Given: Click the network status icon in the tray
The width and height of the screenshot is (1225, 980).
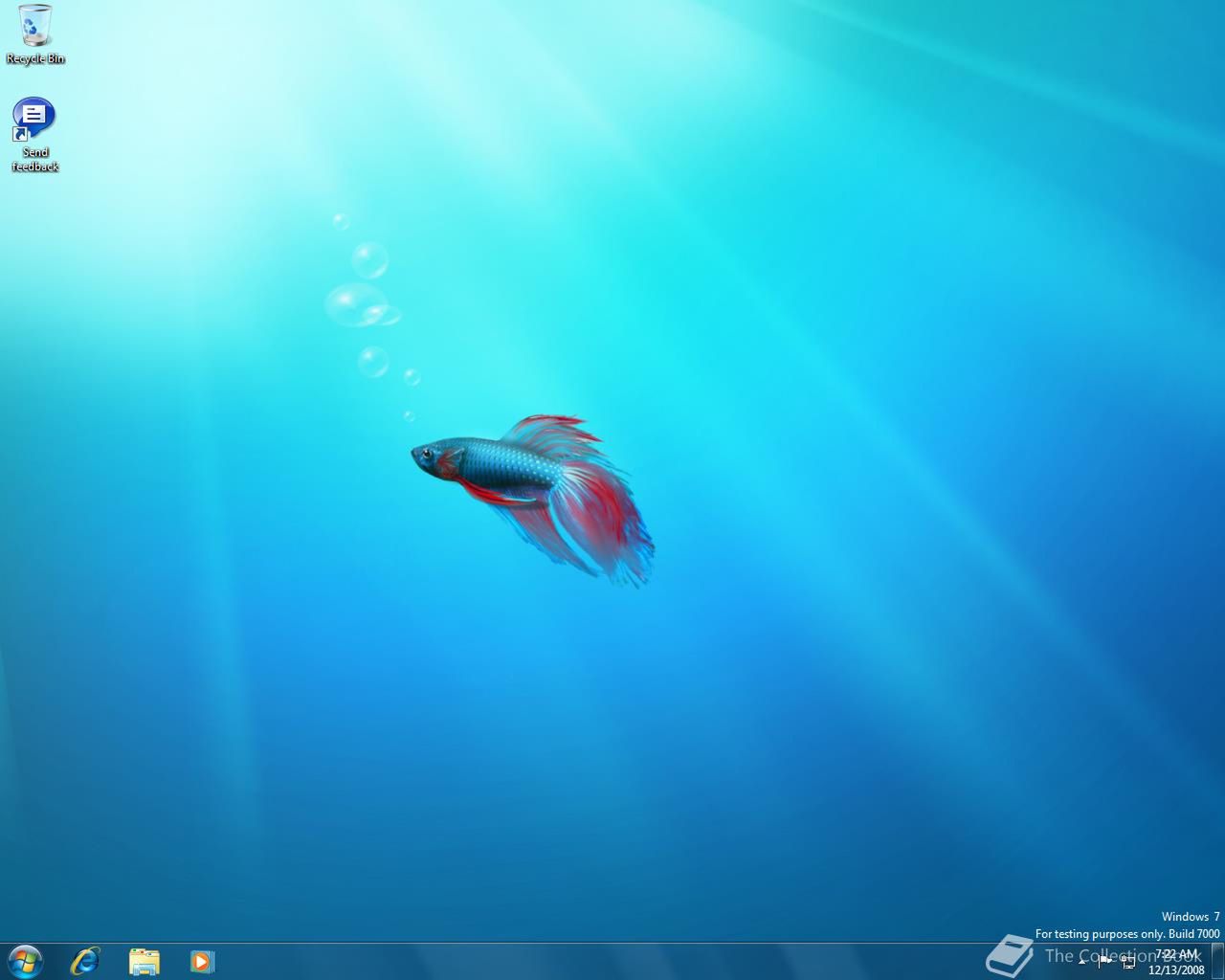Looking at the screenshot, I should coord(1128,962).
